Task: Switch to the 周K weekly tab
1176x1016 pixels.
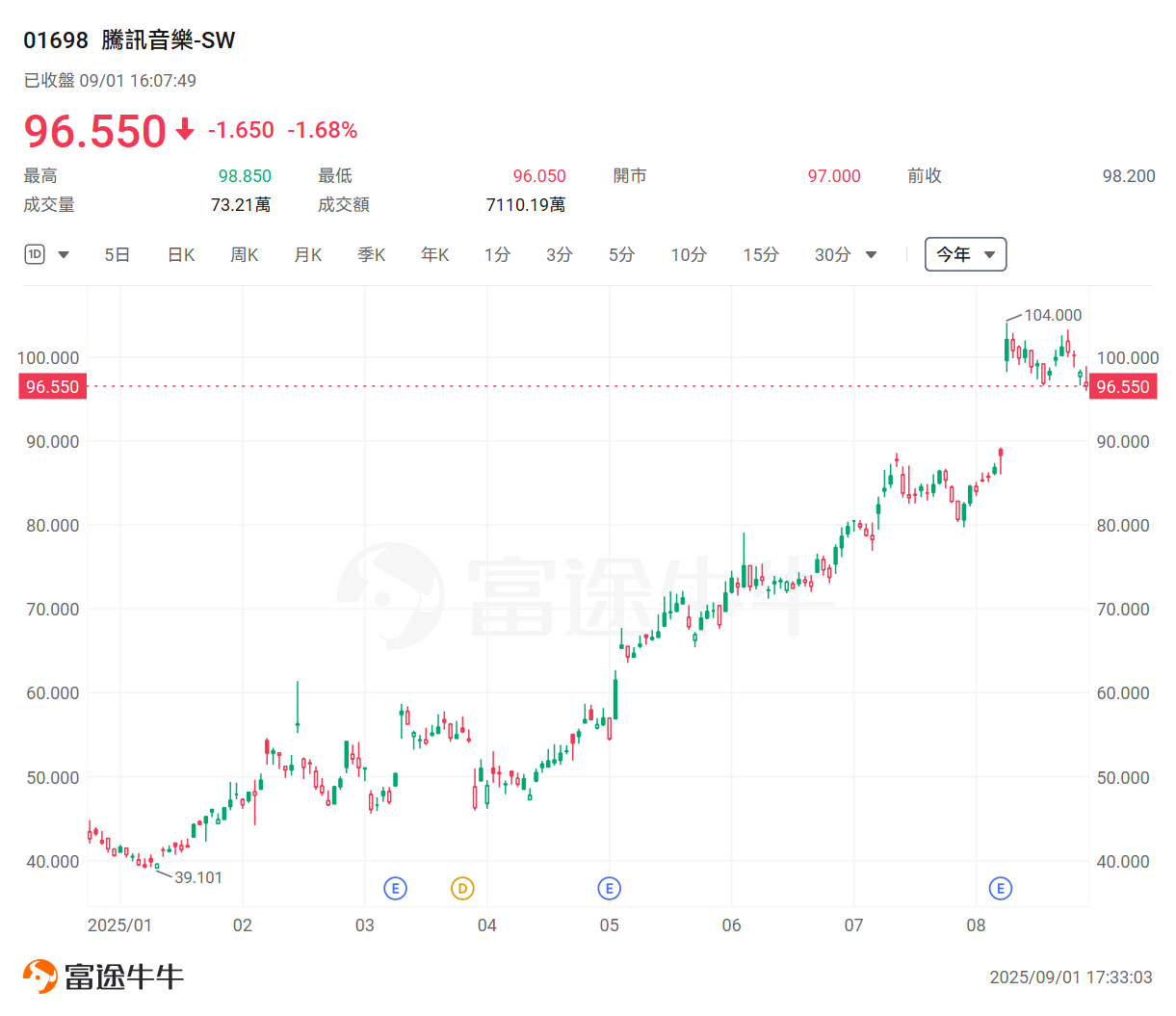Action: click(x=244, y=254)
